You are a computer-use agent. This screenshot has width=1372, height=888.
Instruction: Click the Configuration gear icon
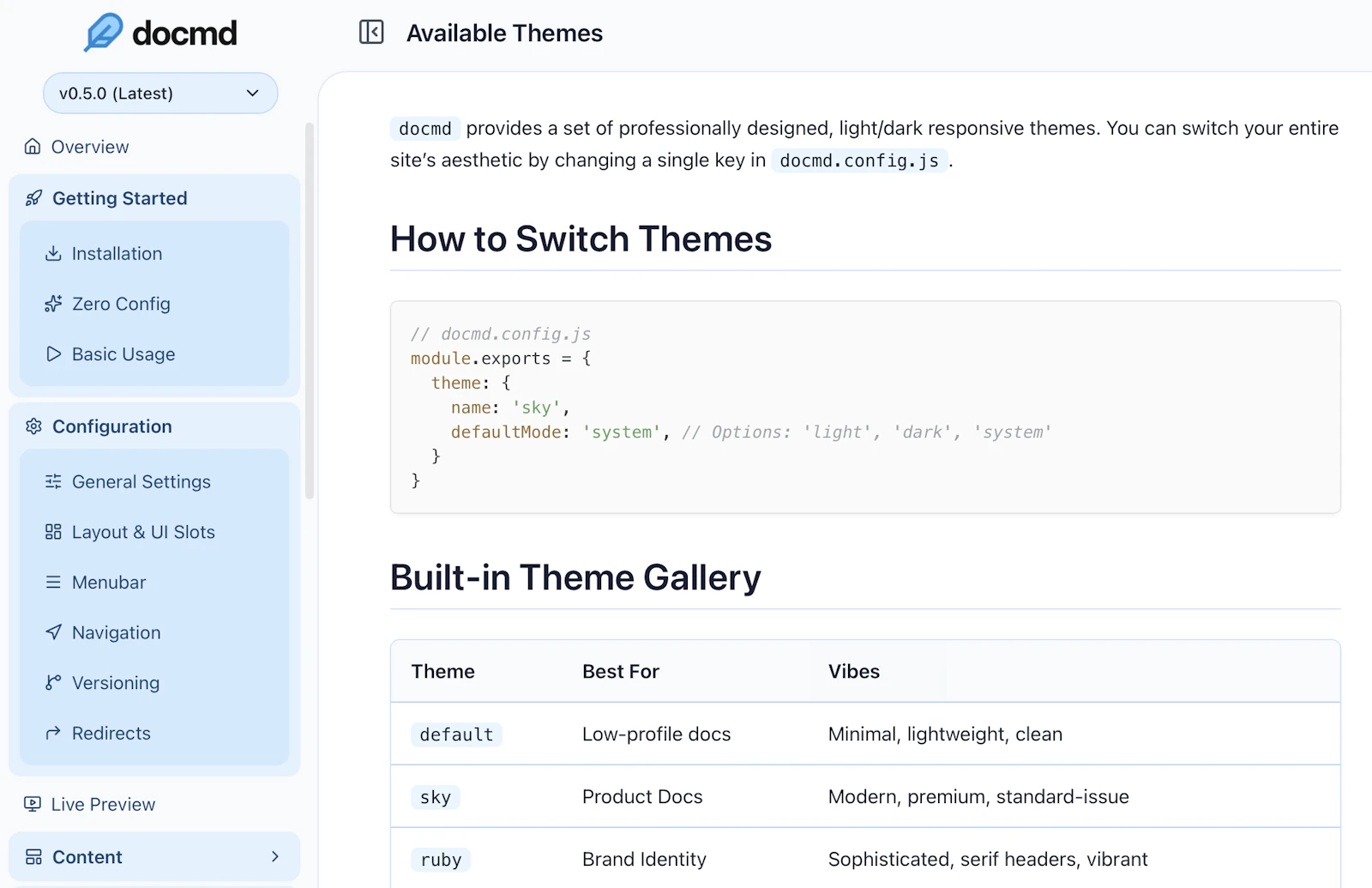click(x=33, y=426)
